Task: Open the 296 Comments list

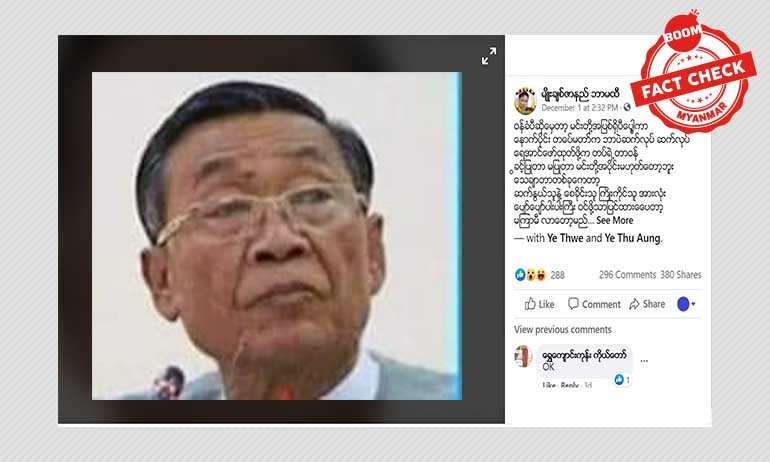Action: pyautogui.click(x=627, y=275)
